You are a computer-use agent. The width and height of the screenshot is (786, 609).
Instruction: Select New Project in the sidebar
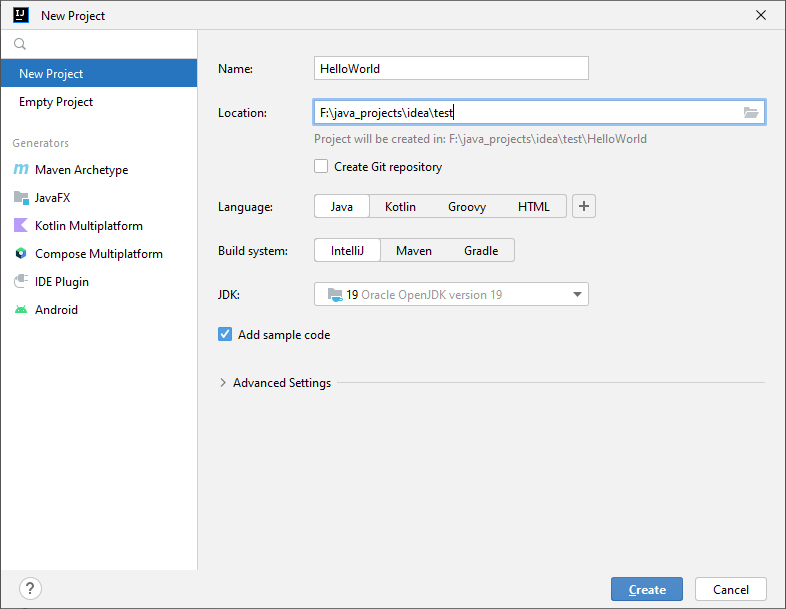click(x=99, y=73)
